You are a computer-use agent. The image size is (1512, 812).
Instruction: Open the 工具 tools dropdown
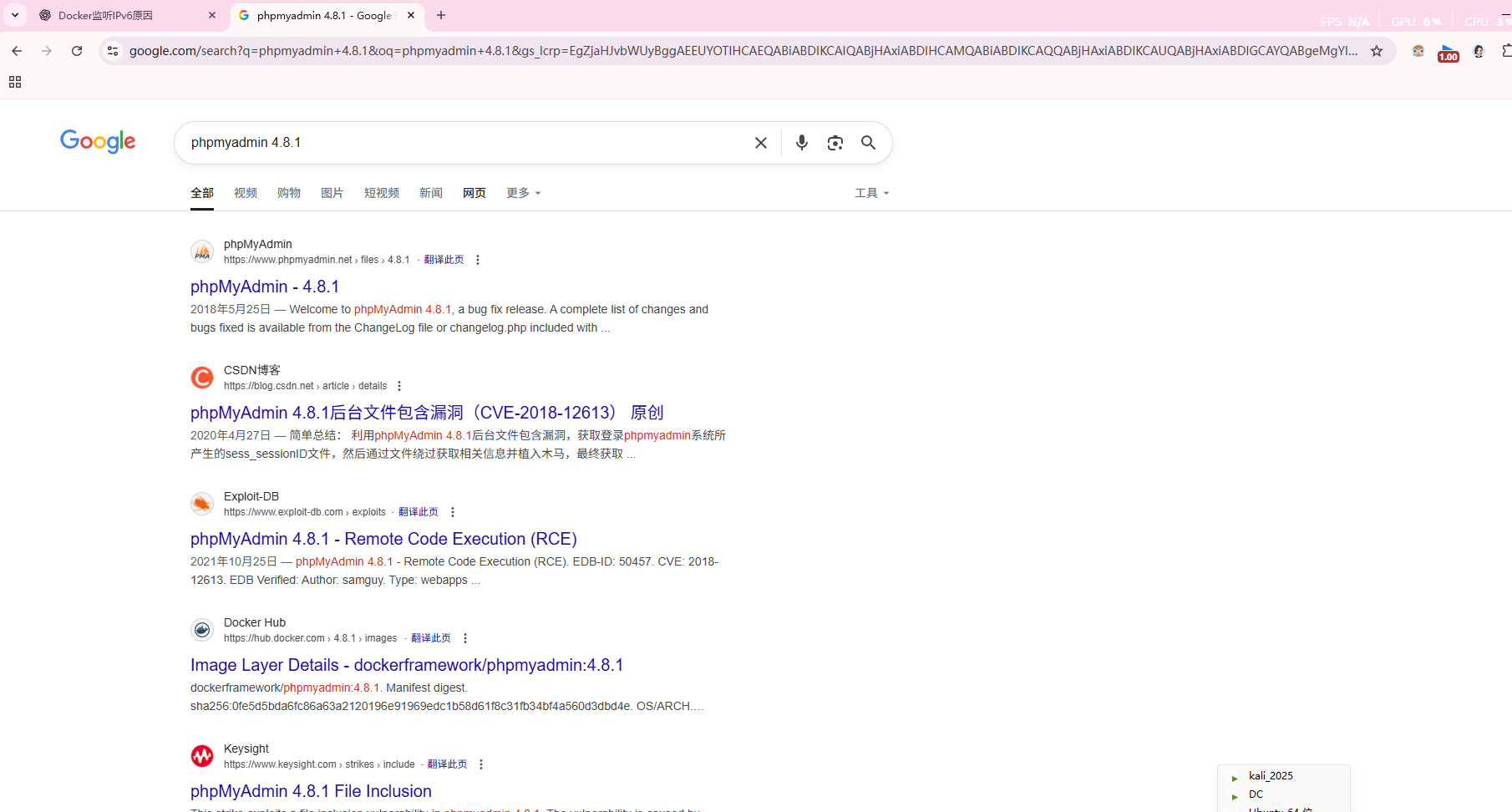tap(872, 193)
